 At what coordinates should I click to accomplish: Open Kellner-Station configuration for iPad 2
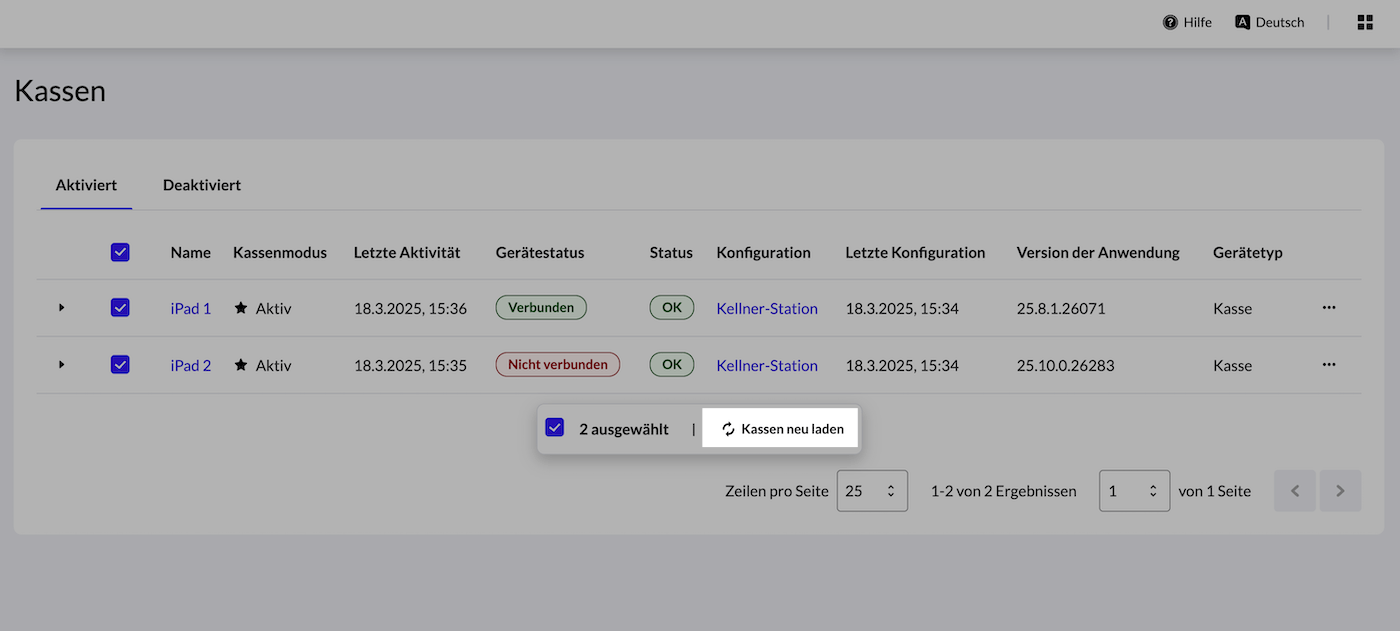pos(767,365)
